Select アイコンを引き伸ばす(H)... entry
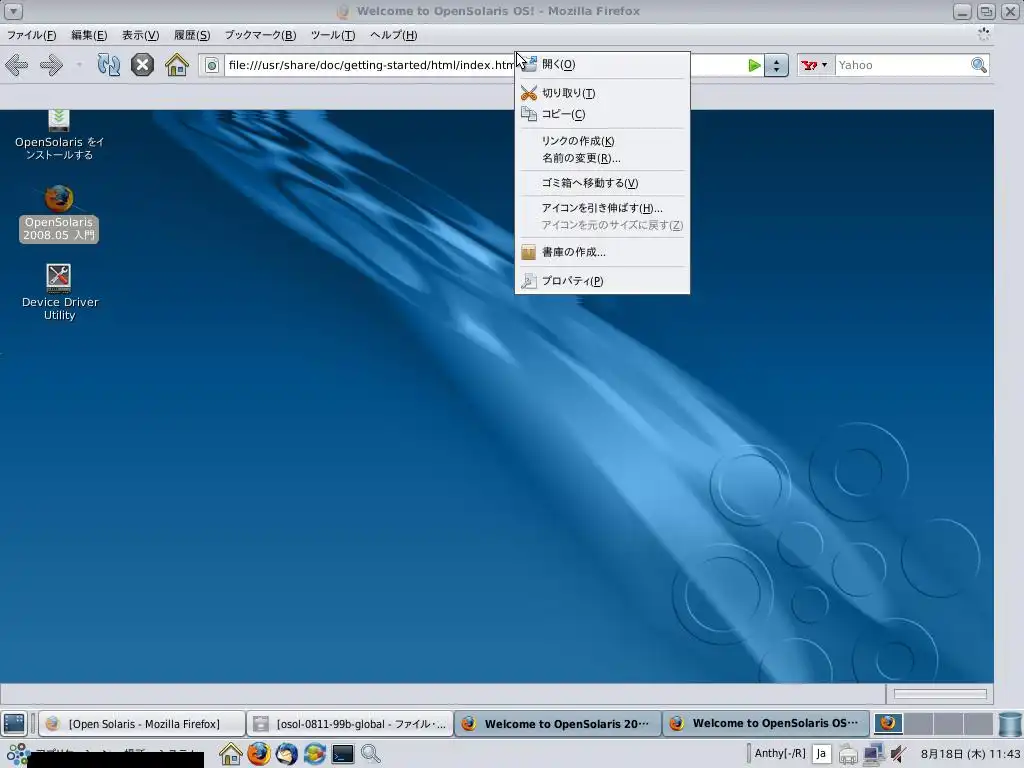The image size is (1024, 768). pyautogui.click(x=602, y=208)
